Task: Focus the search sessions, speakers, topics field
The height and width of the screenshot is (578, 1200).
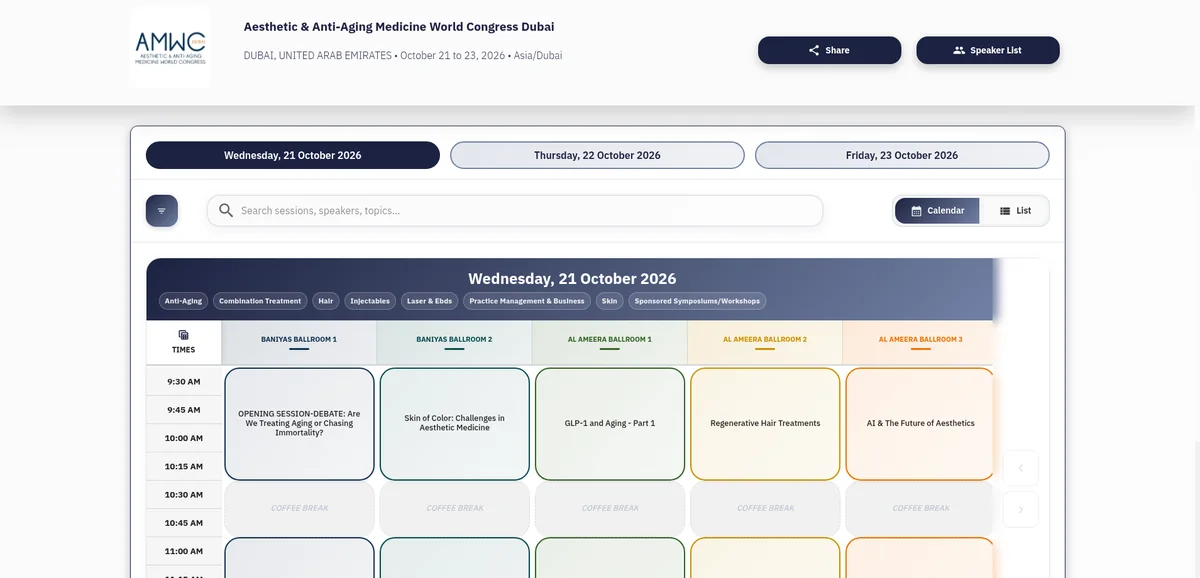Action: tap(515, 211)
